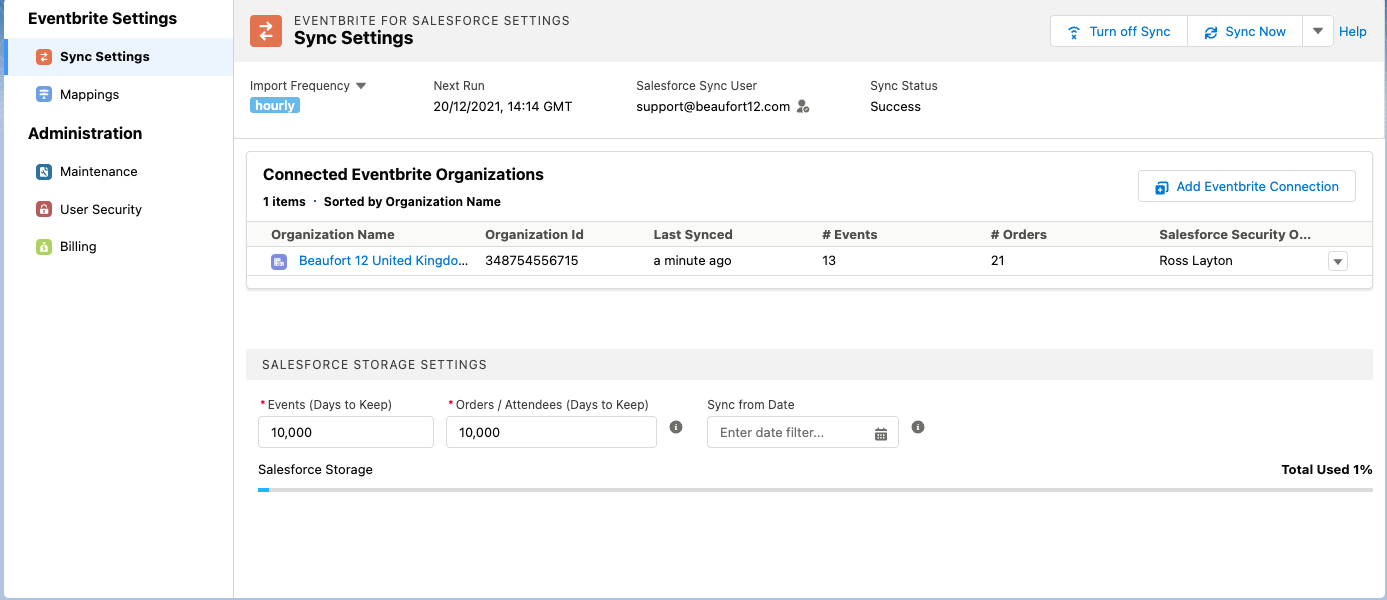Screen dimensions: 1387x600
Task: Click Organization Id column header
Action: coord(534,235)
